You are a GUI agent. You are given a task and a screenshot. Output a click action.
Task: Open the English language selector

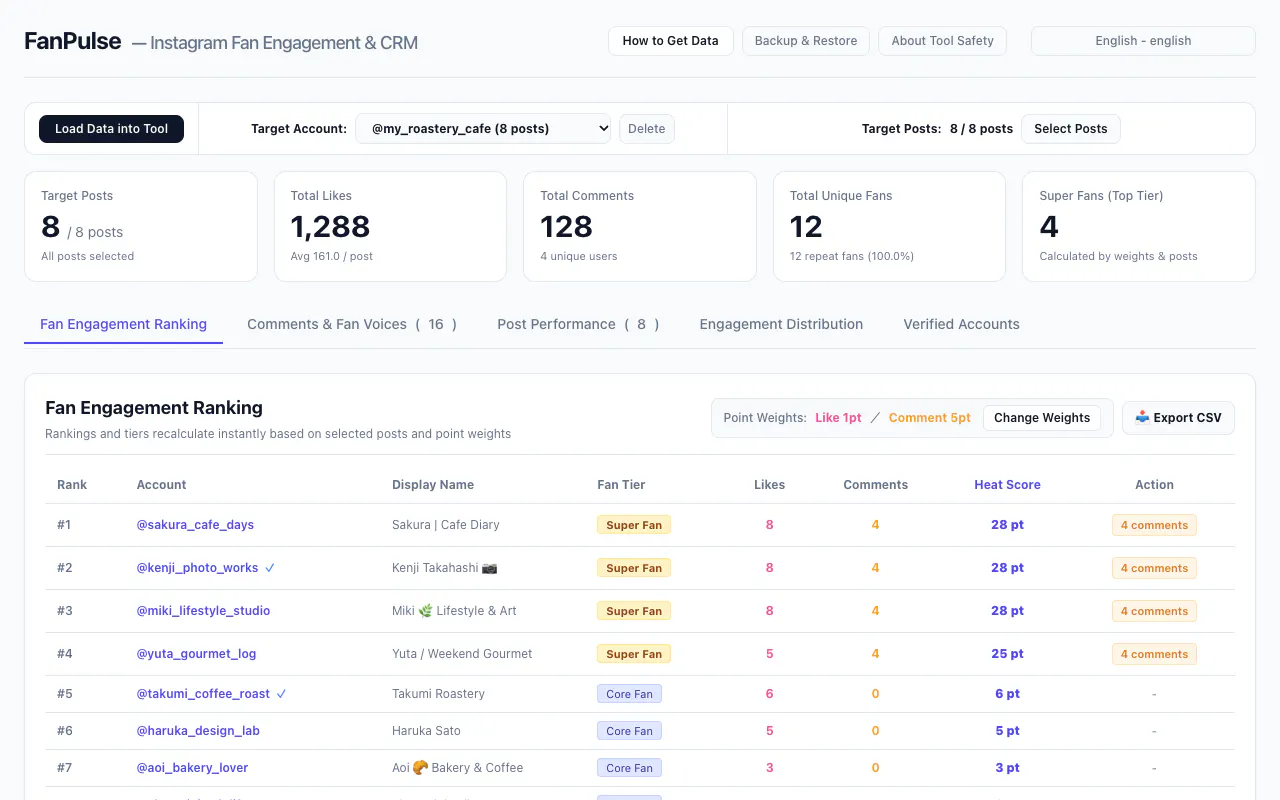1143,41
